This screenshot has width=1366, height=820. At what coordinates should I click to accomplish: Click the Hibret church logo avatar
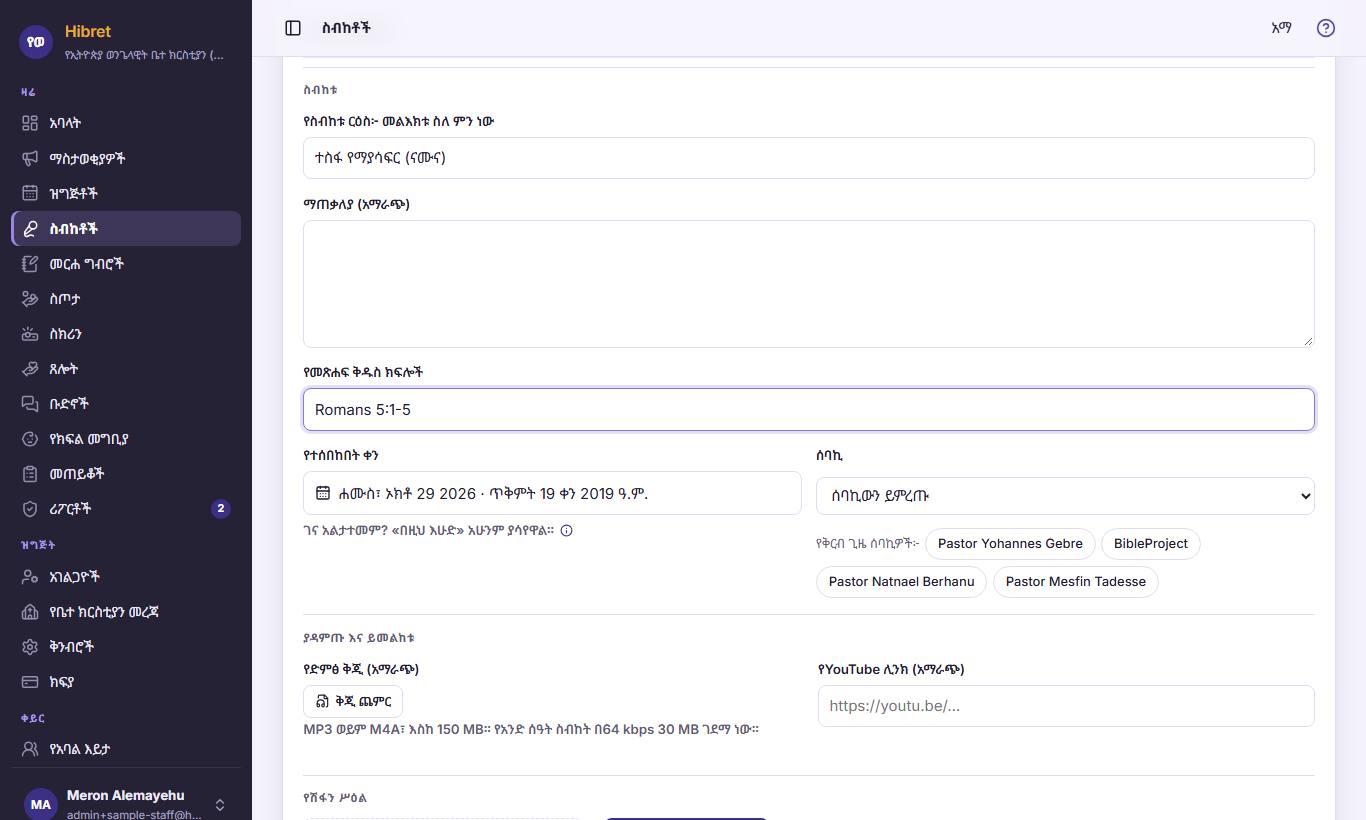coord(36,42)
